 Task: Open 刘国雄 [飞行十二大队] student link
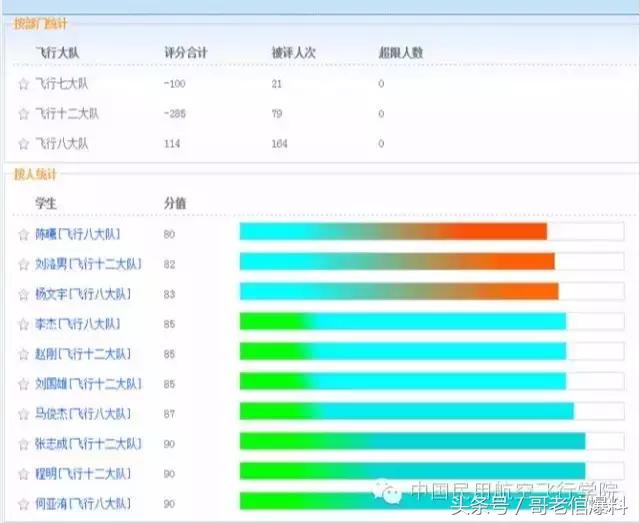coord(88,384)
